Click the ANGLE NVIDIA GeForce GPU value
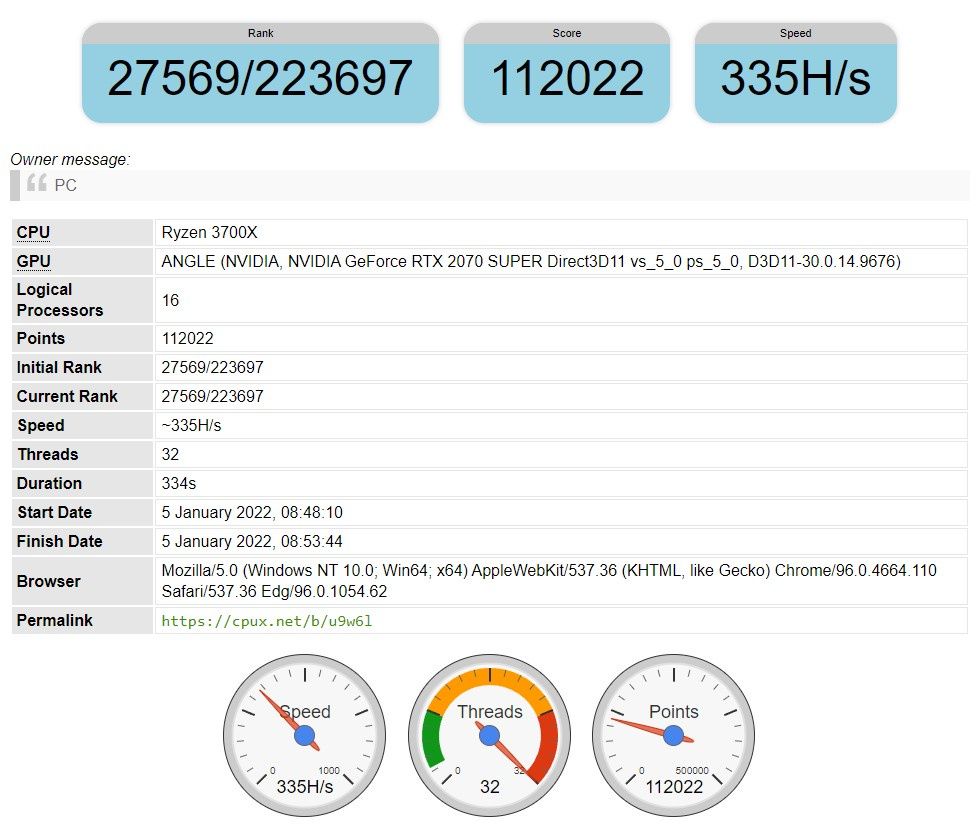The image size is (978, 825). pyautogui.click(x=531, y=261)
